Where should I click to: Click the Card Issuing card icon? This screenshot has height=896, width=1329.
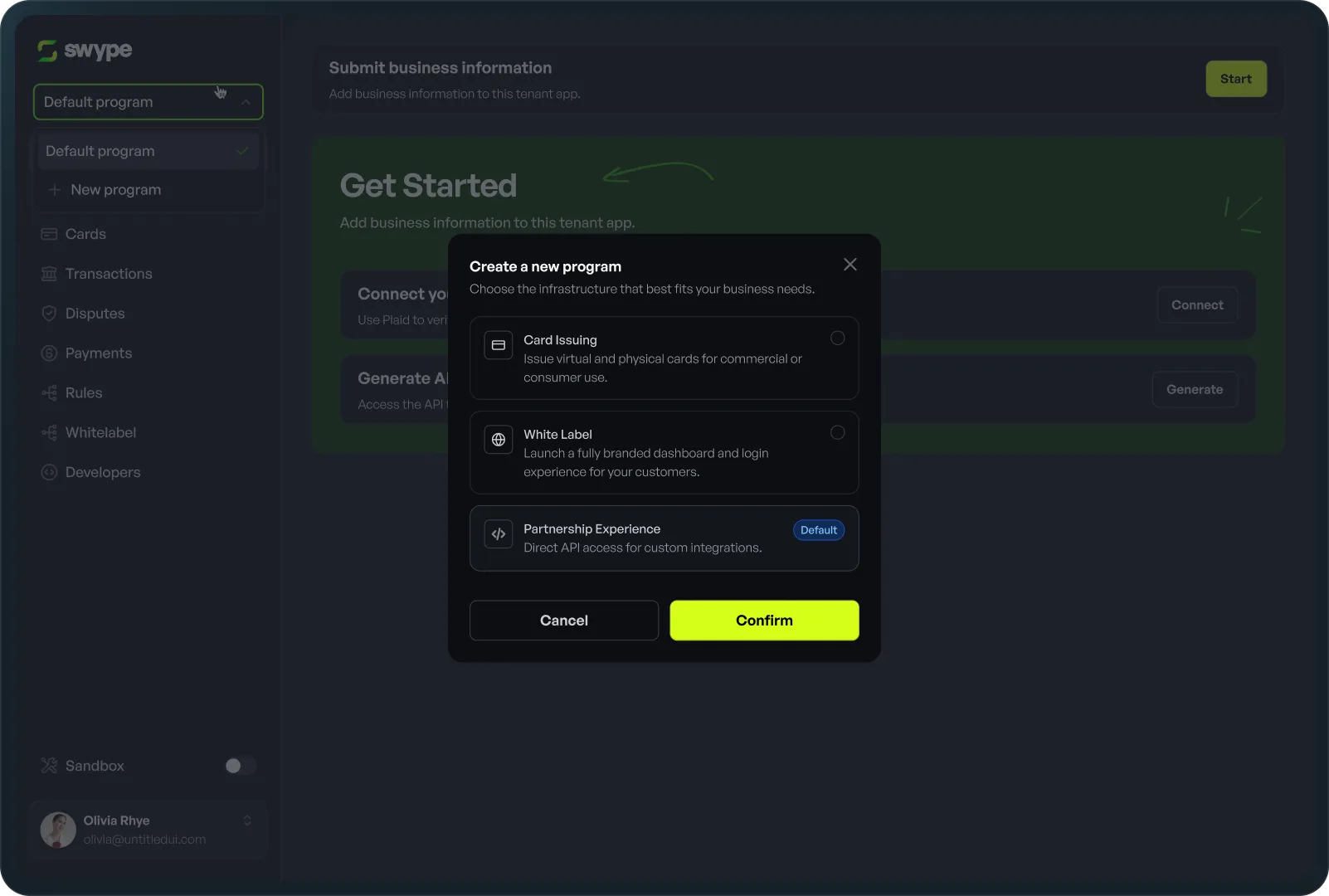pos(499,345)
